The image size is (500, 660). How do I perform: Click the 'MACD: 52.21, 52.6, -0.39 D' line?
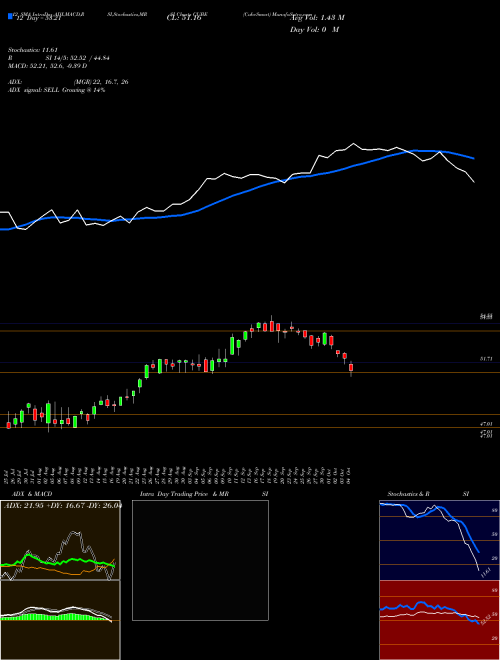[x=48, y=66]
